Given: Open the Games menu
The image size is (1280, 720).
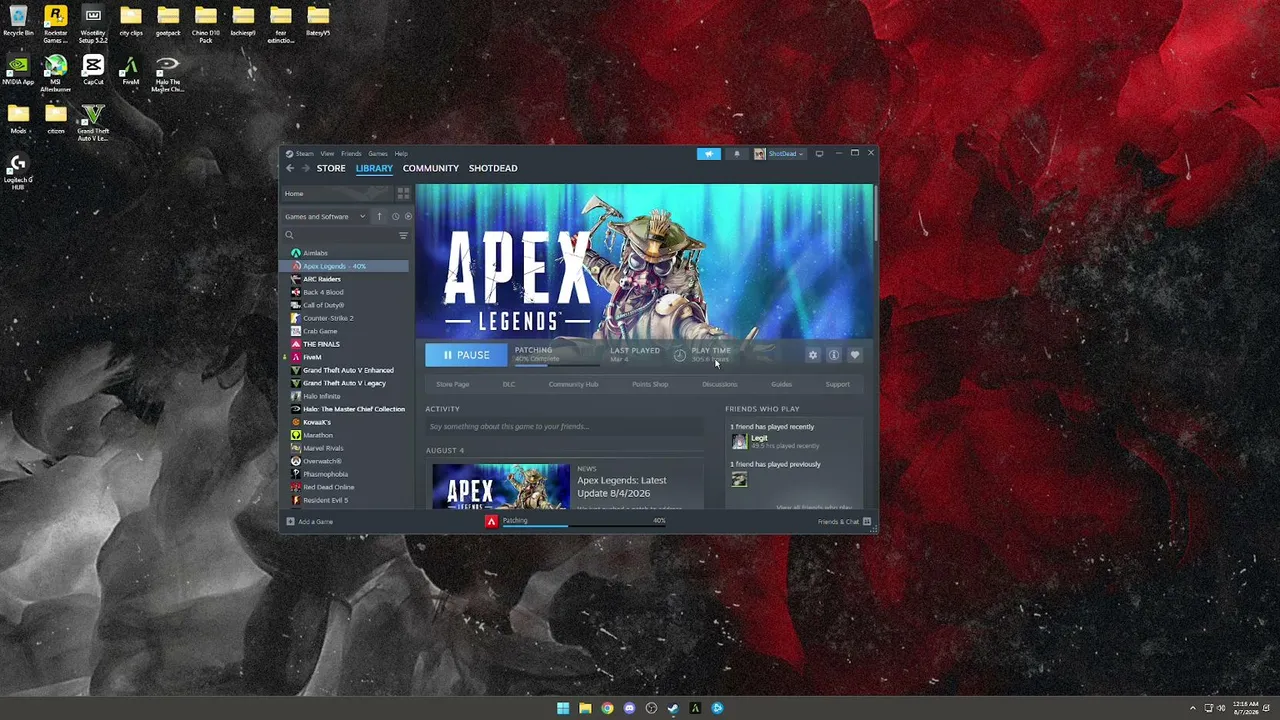Looking at the screenshot, I should click(x=378, y=154).
